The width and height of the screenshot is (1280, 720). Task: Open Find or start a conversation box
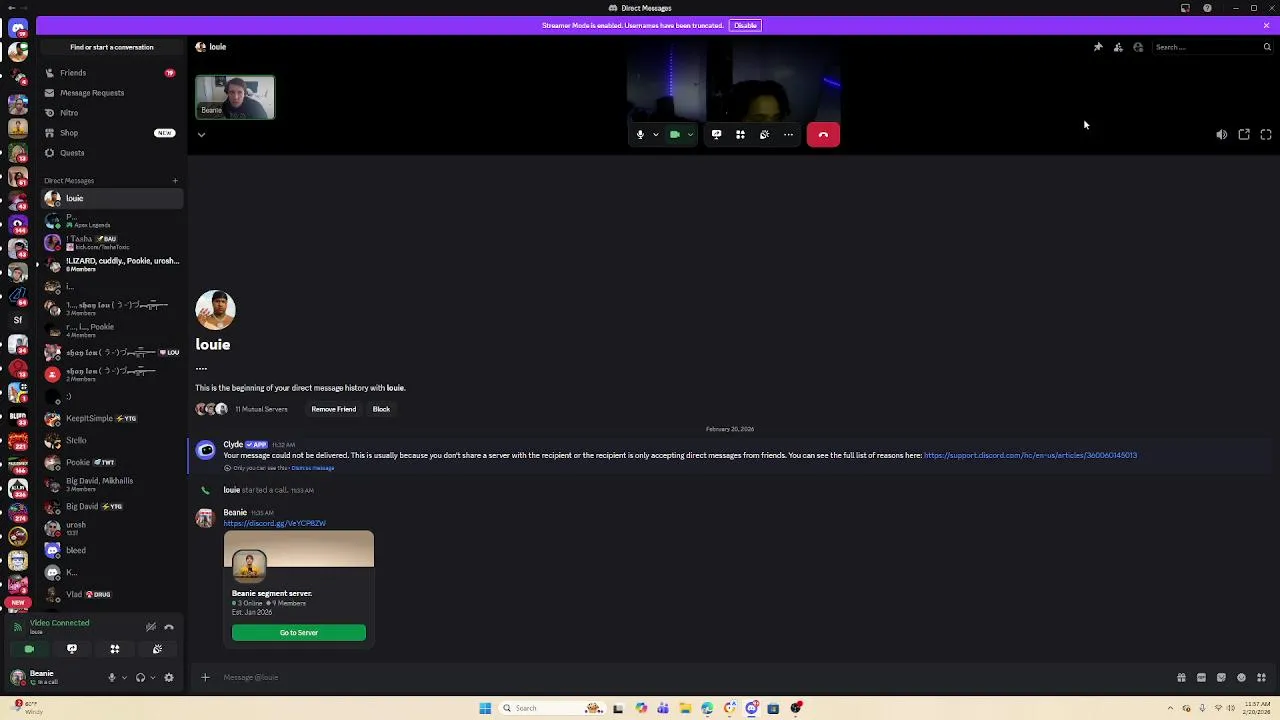coord(112,47)
